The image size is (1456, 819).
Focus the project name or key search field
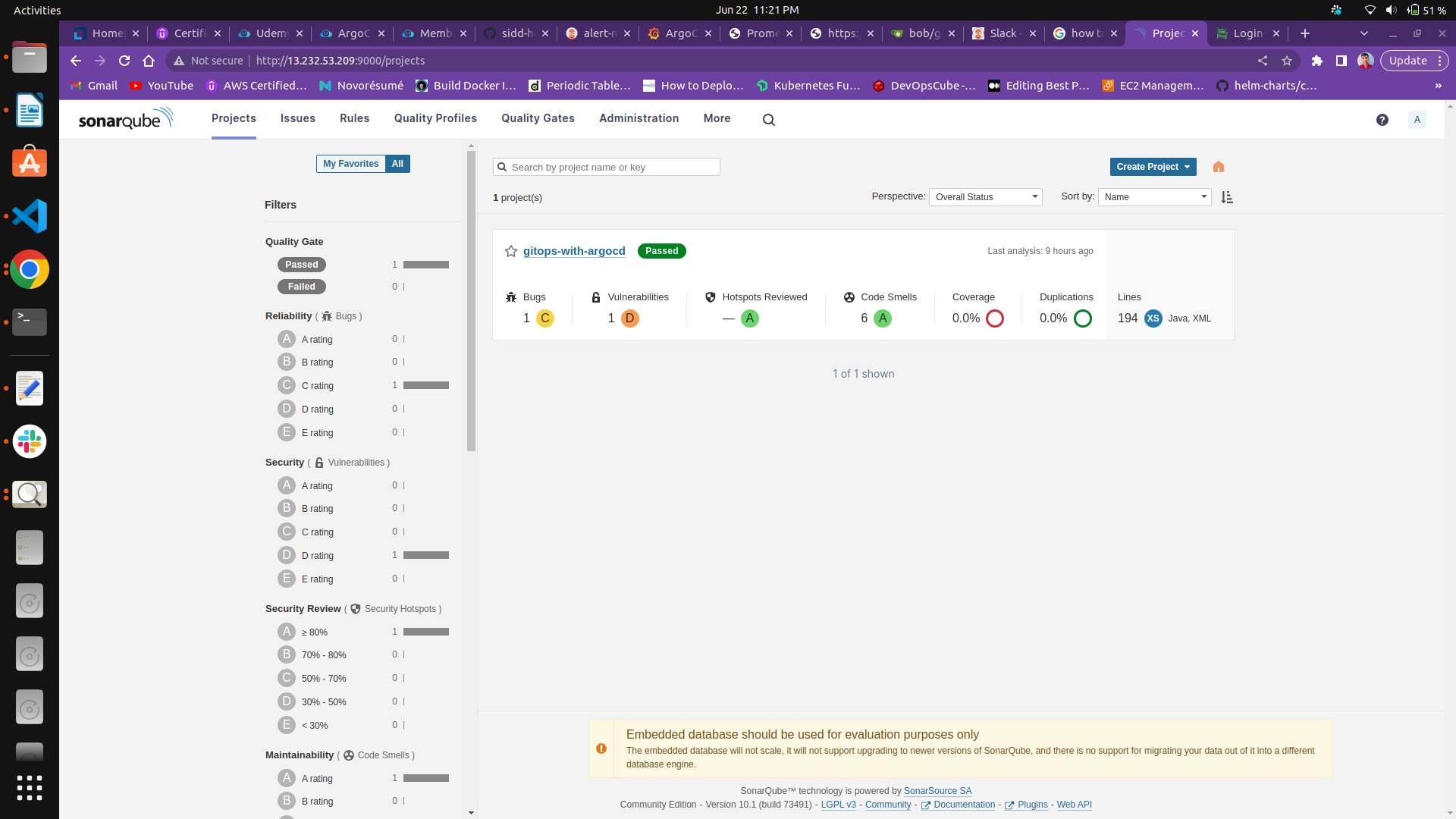[x=607, y=167]
